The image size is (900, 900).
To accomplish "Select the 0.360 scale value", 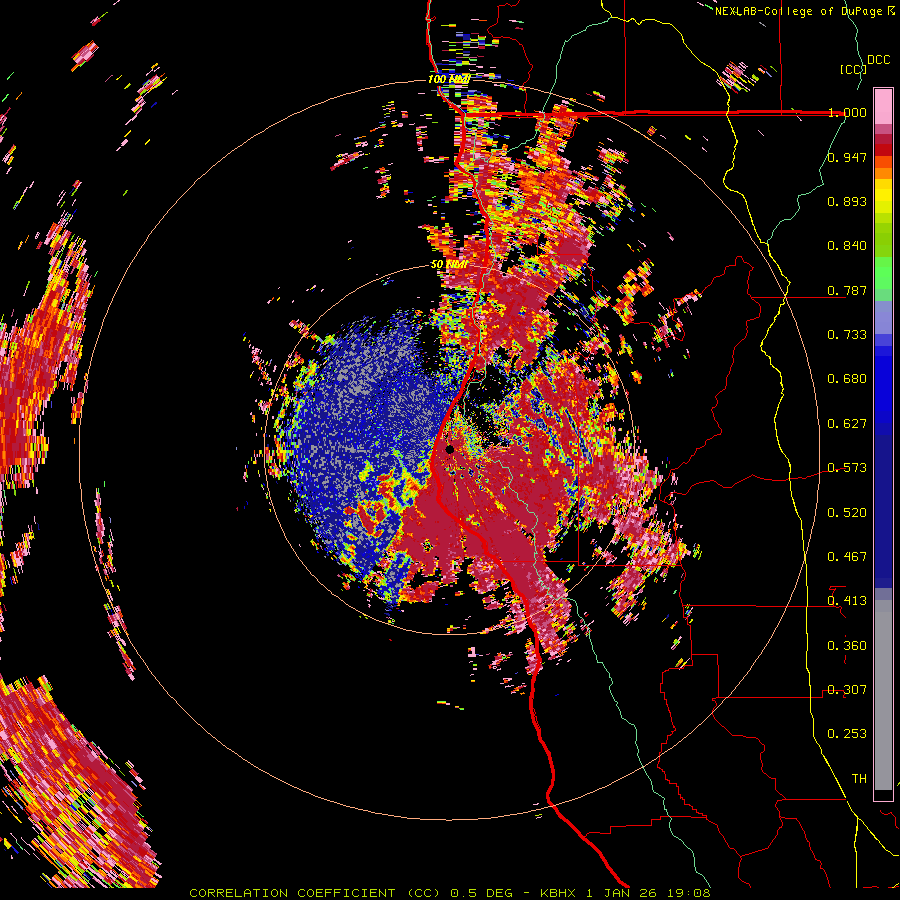I will tap(847, 646).
